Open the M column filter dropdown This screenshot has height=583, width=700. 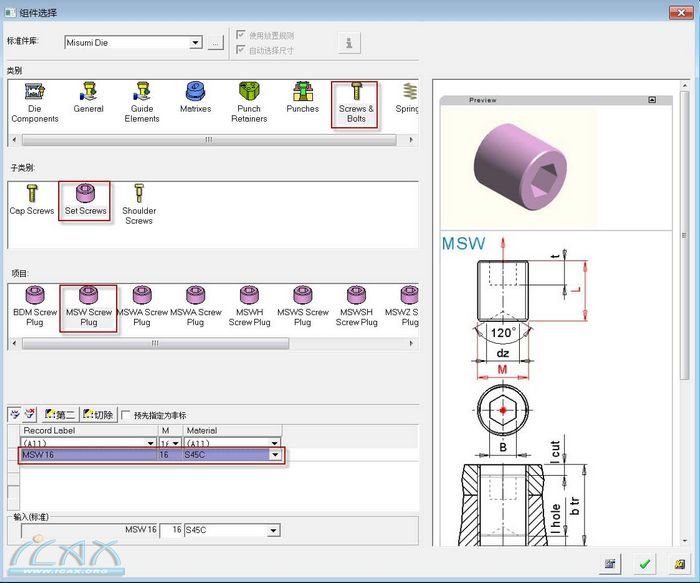coord(175,443)
